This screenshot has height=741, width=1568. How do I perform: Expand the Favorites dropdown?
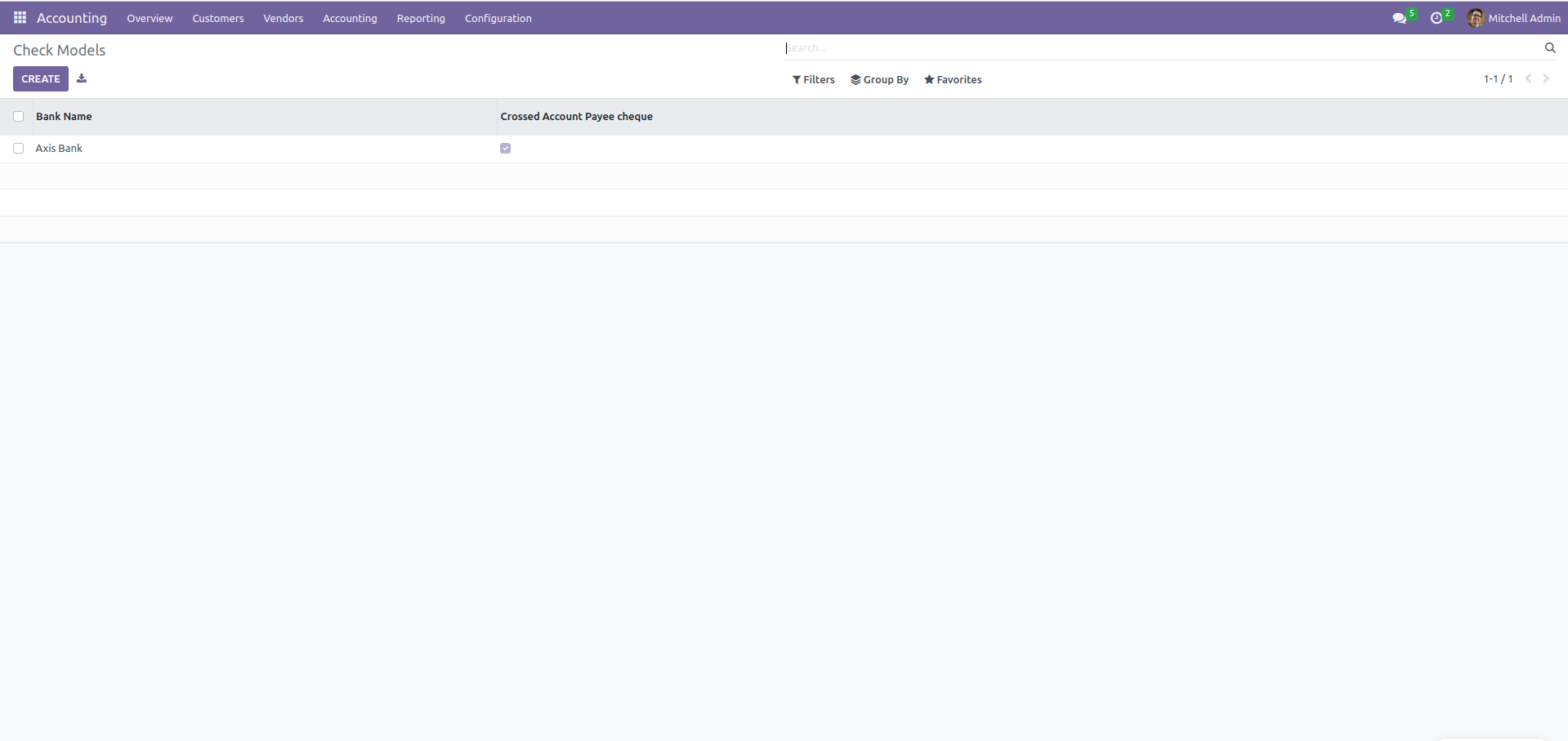[953, 79]
